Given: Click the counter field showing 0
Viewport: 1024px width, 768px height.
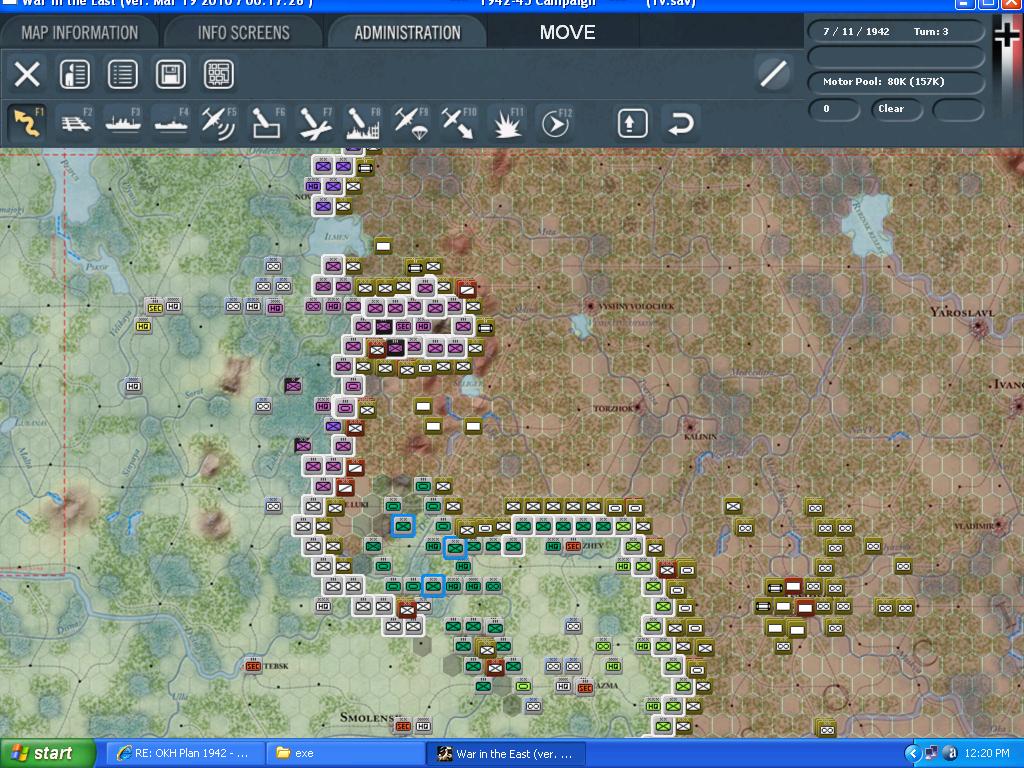Looking at the screenshot, I should 833,109.
